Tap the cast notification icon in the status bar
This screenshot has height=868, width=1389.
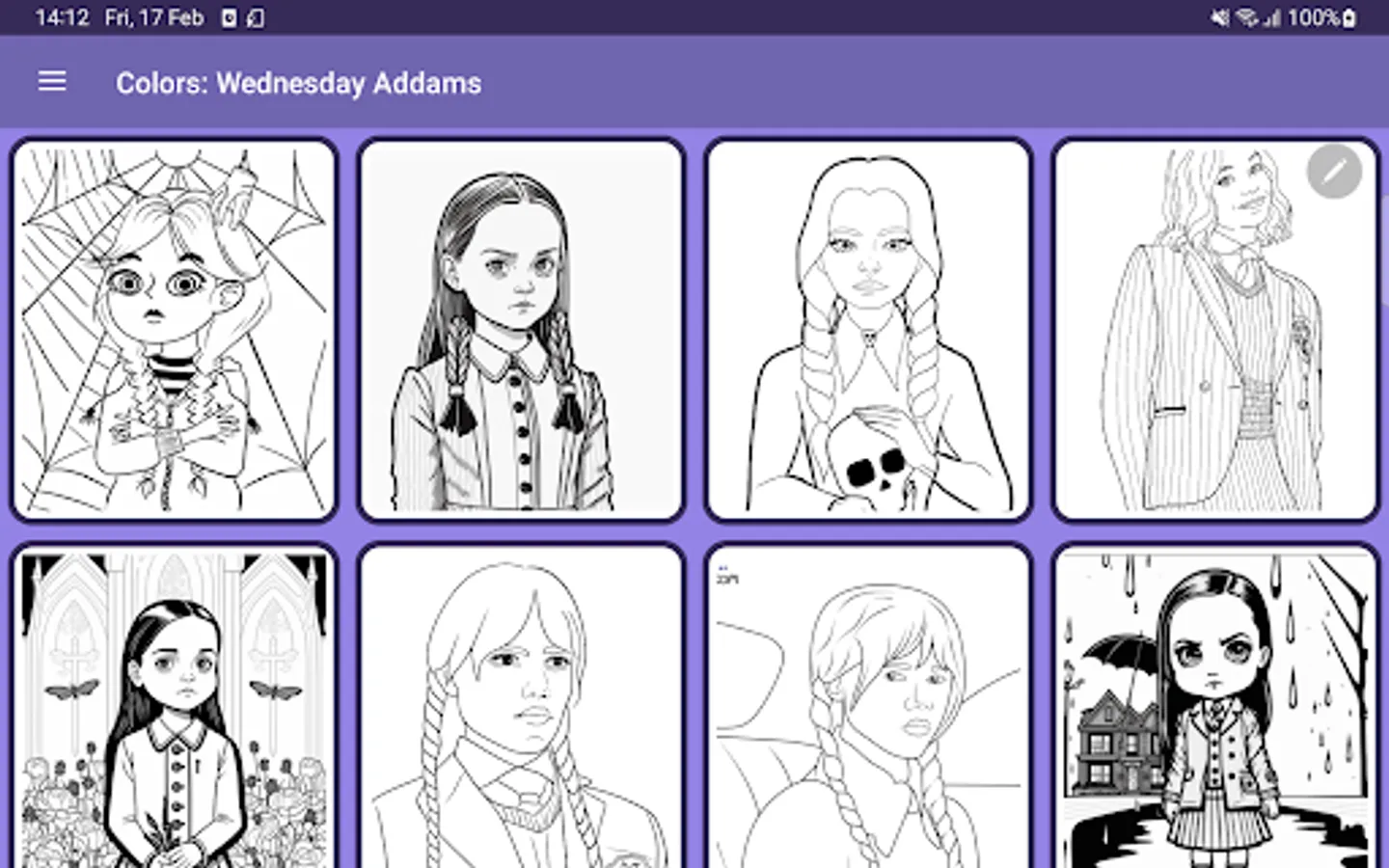(x=256, y=17)
